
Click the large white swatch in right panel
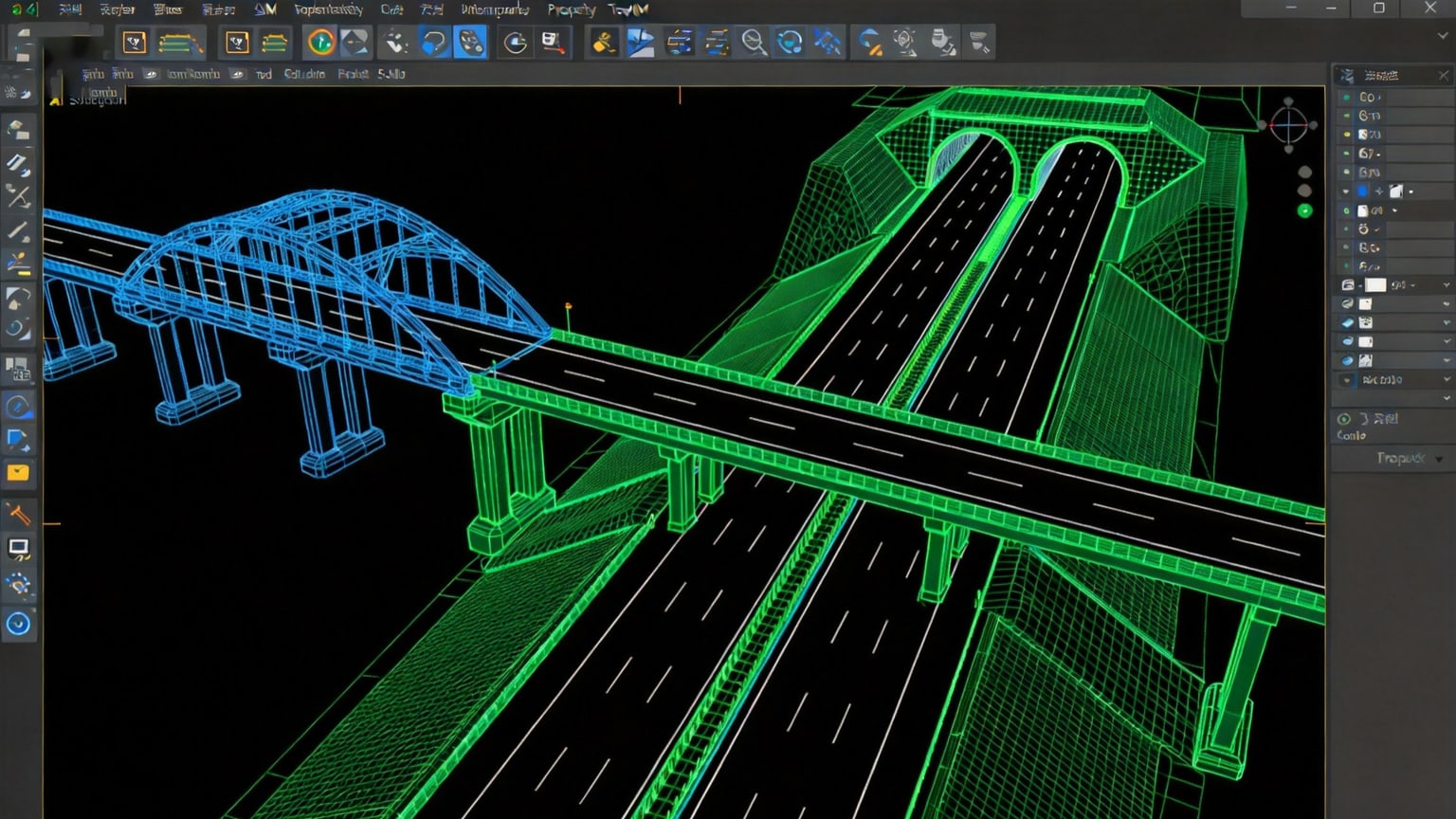tap(1375, 284)
